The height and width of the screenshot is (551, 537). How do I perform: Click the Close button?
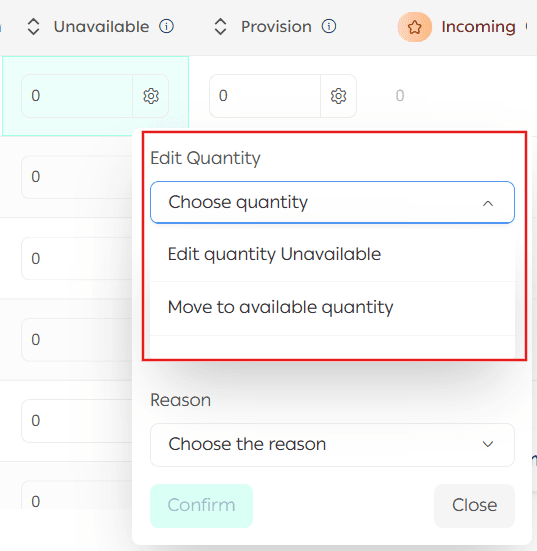click(474, 506)
